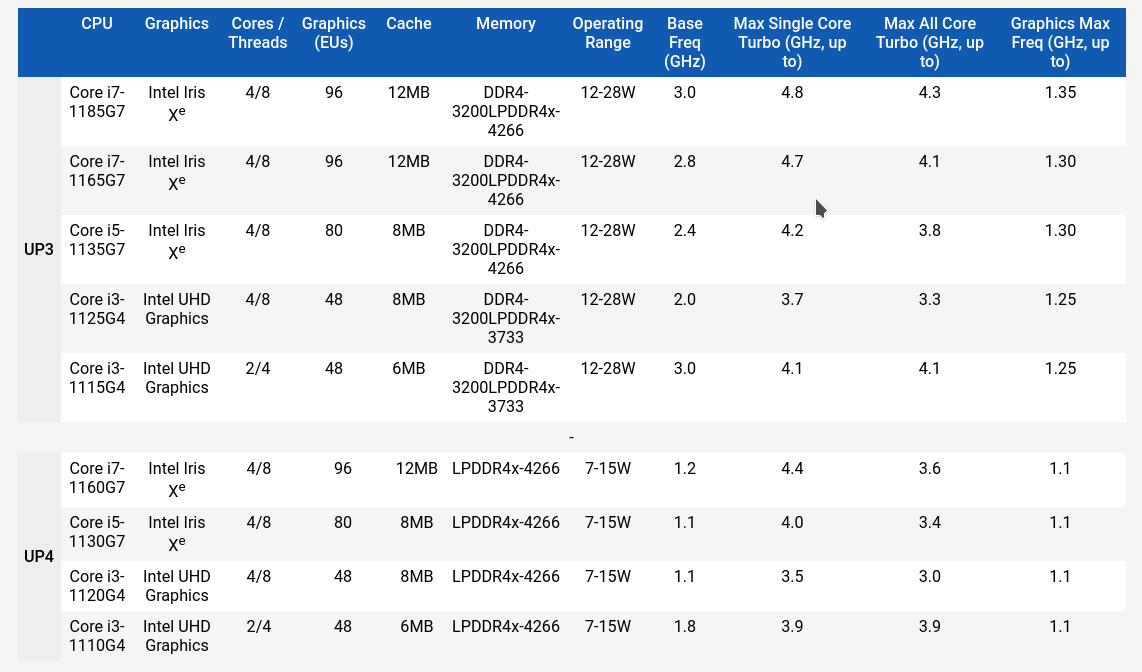Click the 2.8 base freq of i7-1165G7
1142x672 pixels.
(x=685, y=162)
